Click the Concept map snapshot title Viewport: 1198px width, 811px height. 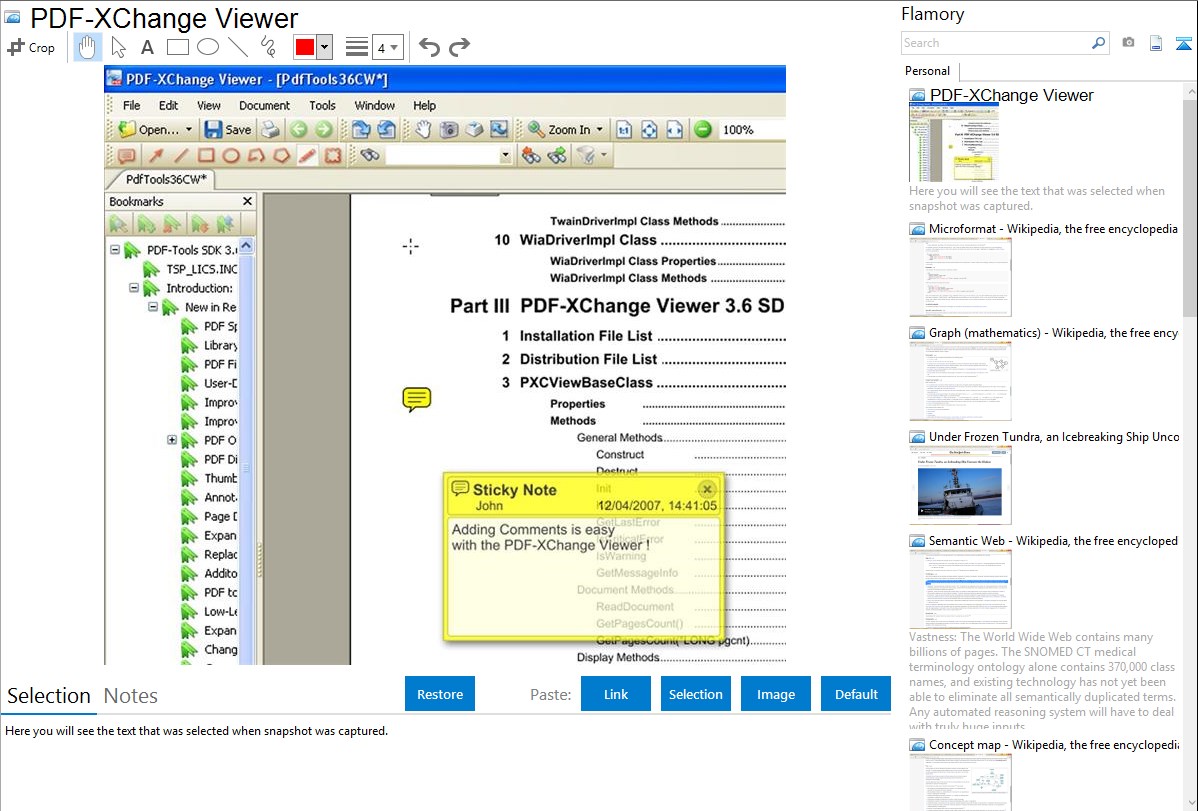coord(1054,744)
